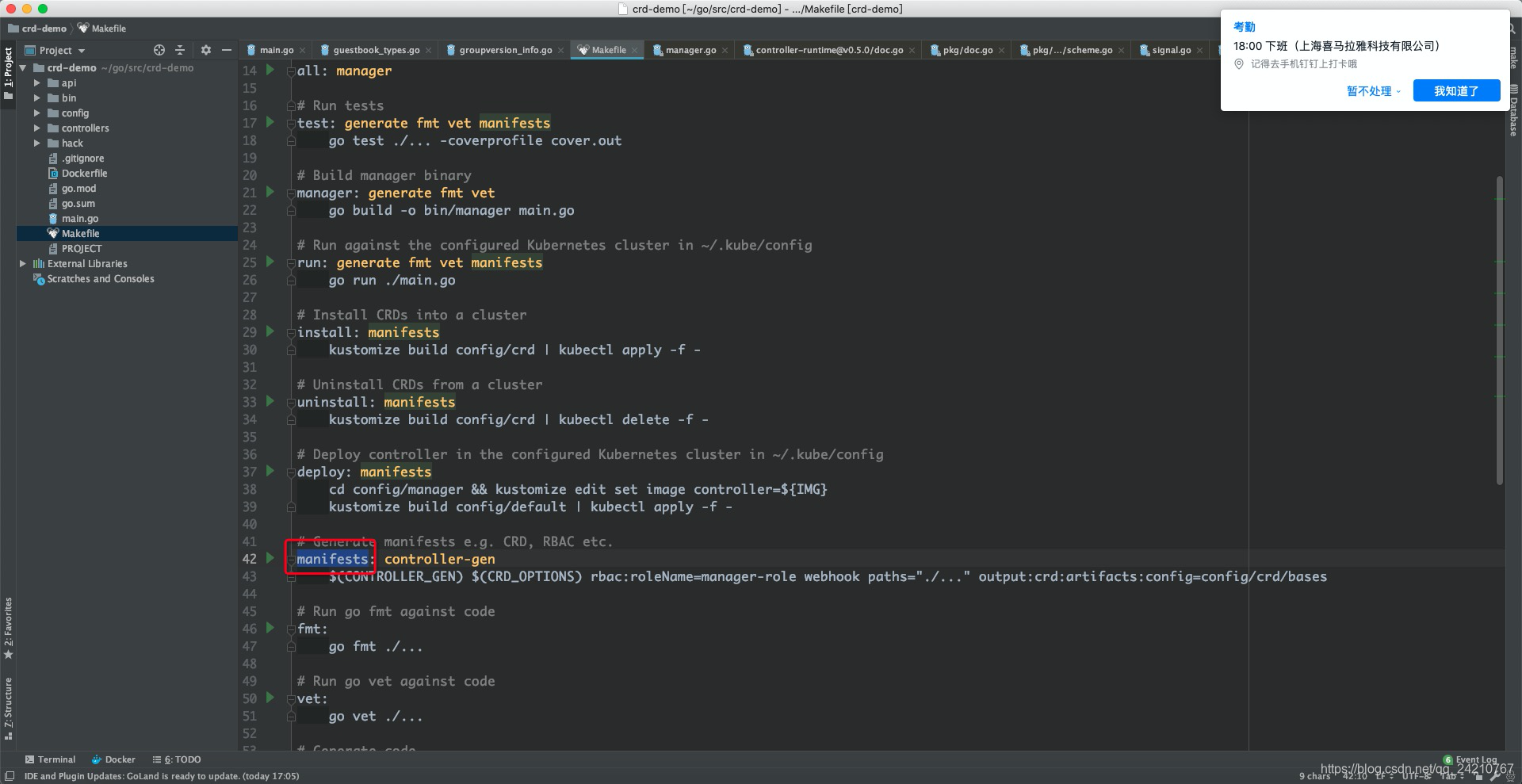The width and height of the screenshot is (1522, 784).
Task: Collapse all in Project panel
Action: coord(180,50)
